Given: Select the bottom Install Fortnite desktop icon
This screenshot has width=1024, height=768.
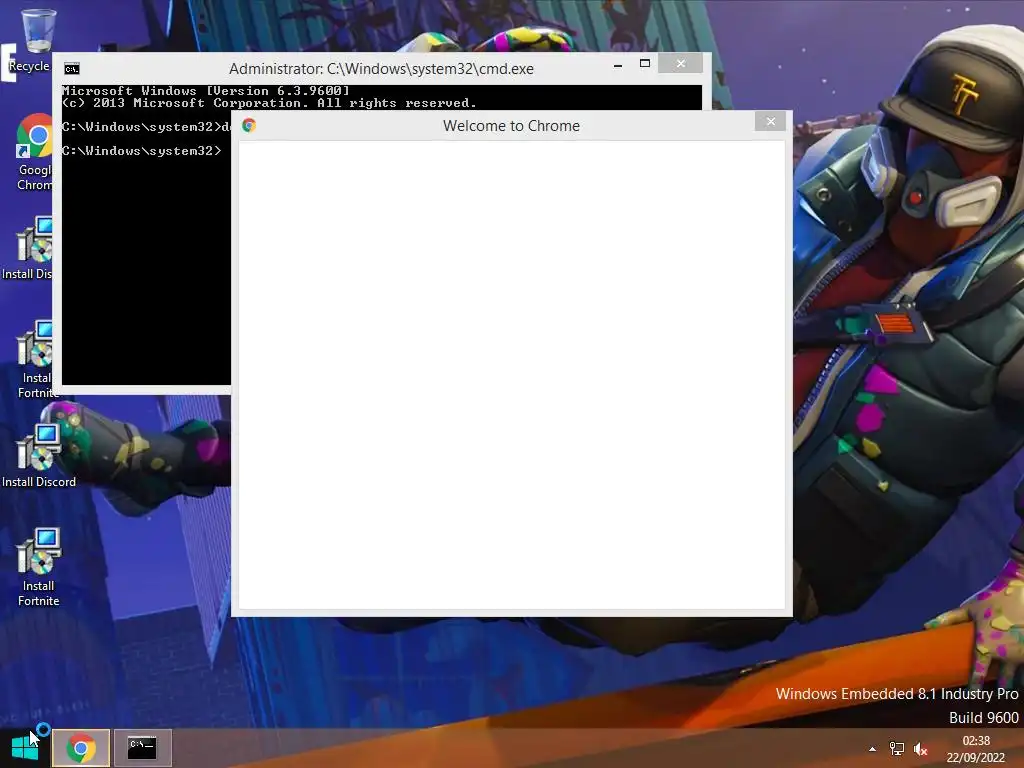Looking at the screenshot, I should pos(39,567).
